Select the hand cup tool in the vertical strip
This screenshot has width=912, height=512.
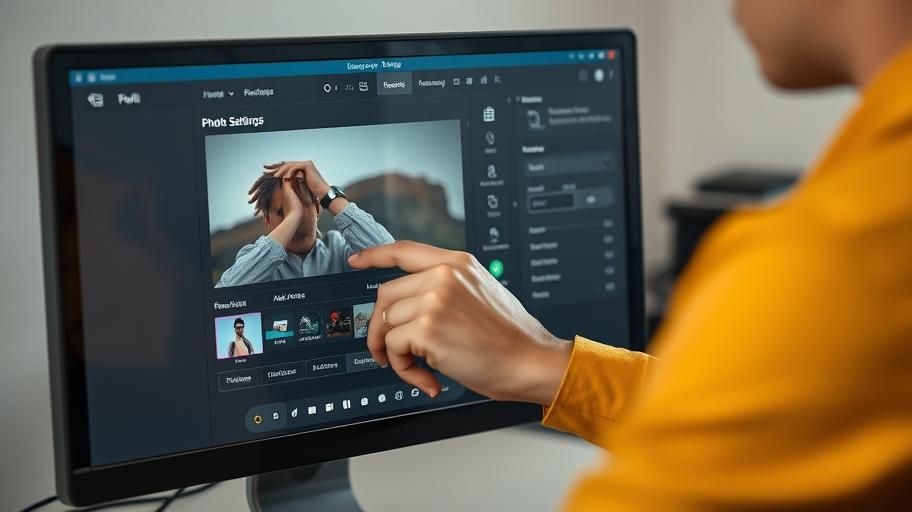pyautogui.click(x=493, y=201)
